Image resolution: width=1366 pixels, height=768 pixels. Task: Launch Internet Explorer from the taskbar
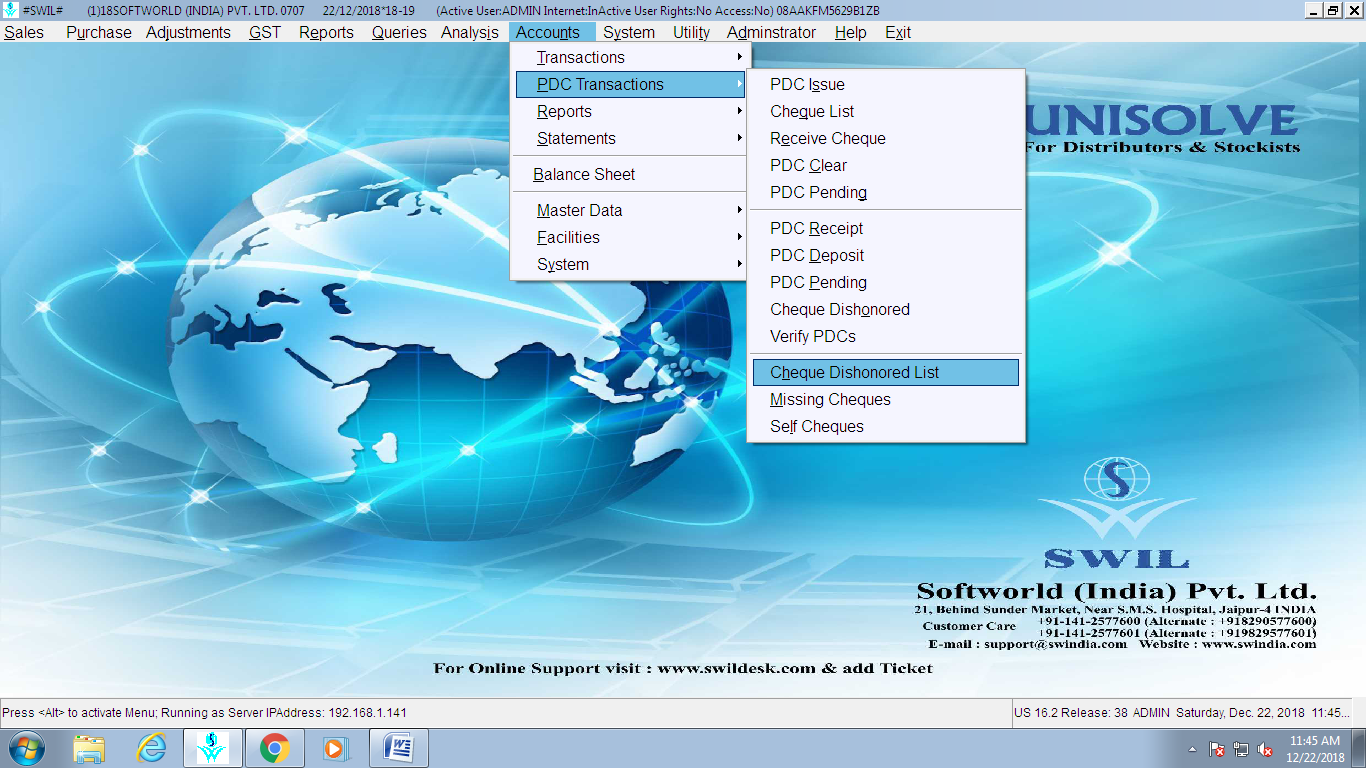pyautogui.click(x=151, y=748)
